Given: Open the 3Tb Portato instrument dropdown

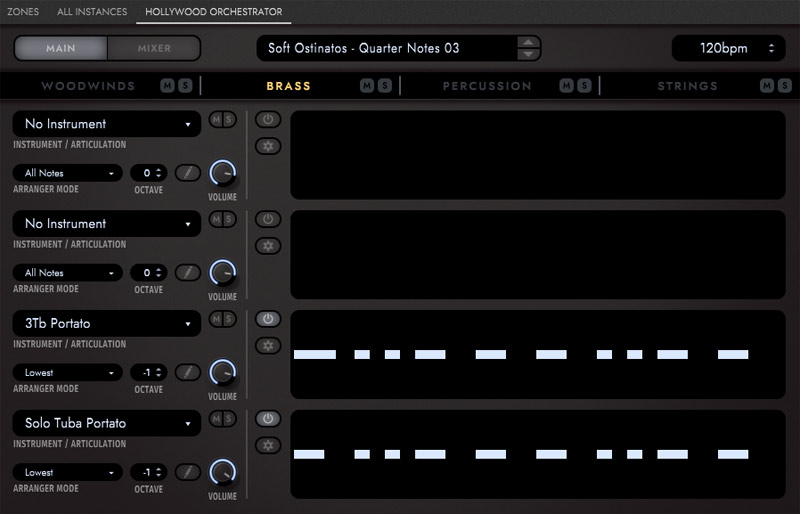Looking at the screenshot, I should [x=107, y=324].
